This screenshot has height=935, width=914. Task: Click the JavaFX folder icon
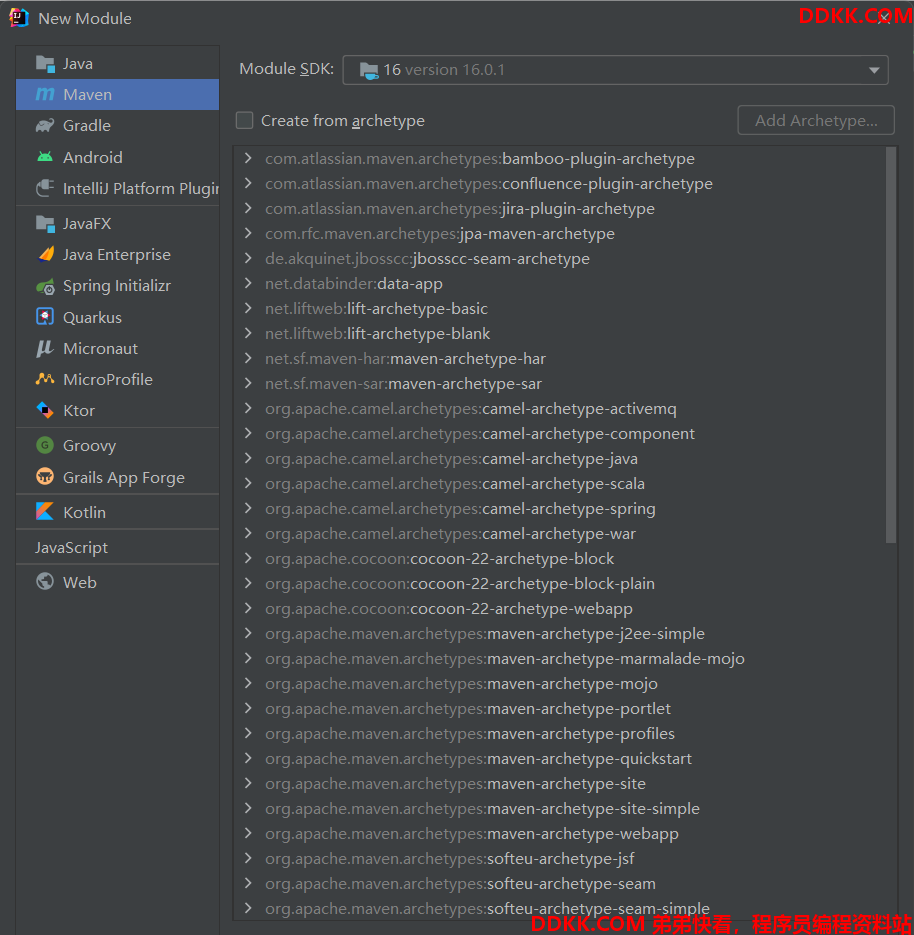click(45, 224)
